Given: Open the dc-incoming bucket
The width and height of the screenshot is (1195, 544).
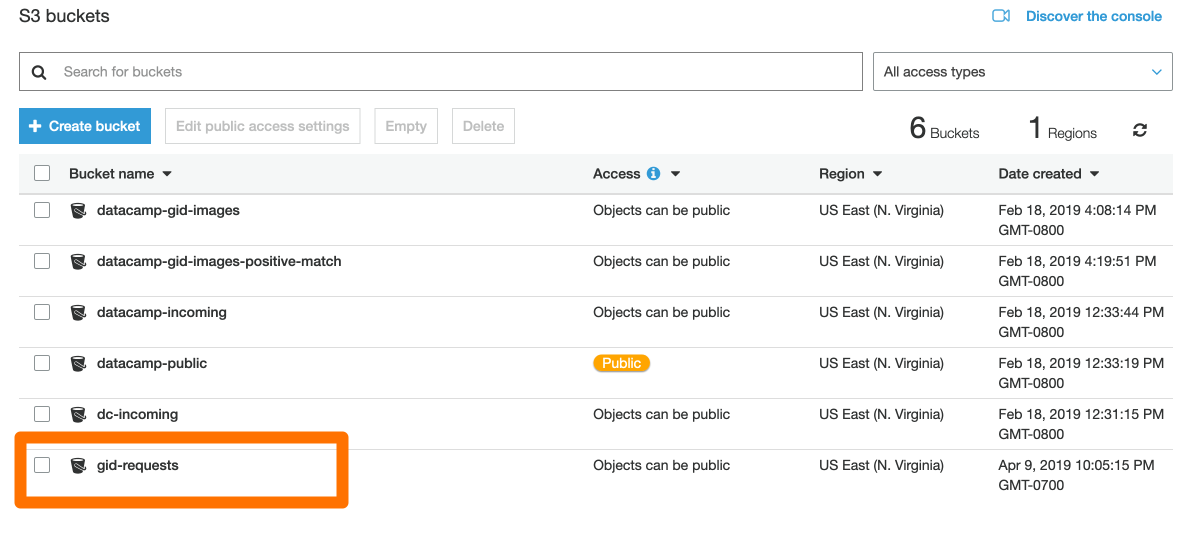Looking at the screenshot, I should point(137,414).
